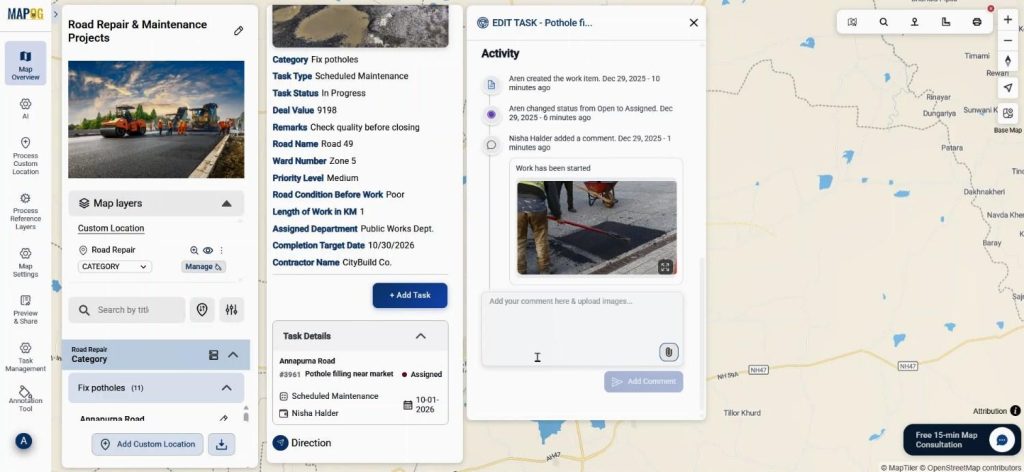1024x472 pixels.
Task: Zoom out the map
Action: (x=1008, y=40)
